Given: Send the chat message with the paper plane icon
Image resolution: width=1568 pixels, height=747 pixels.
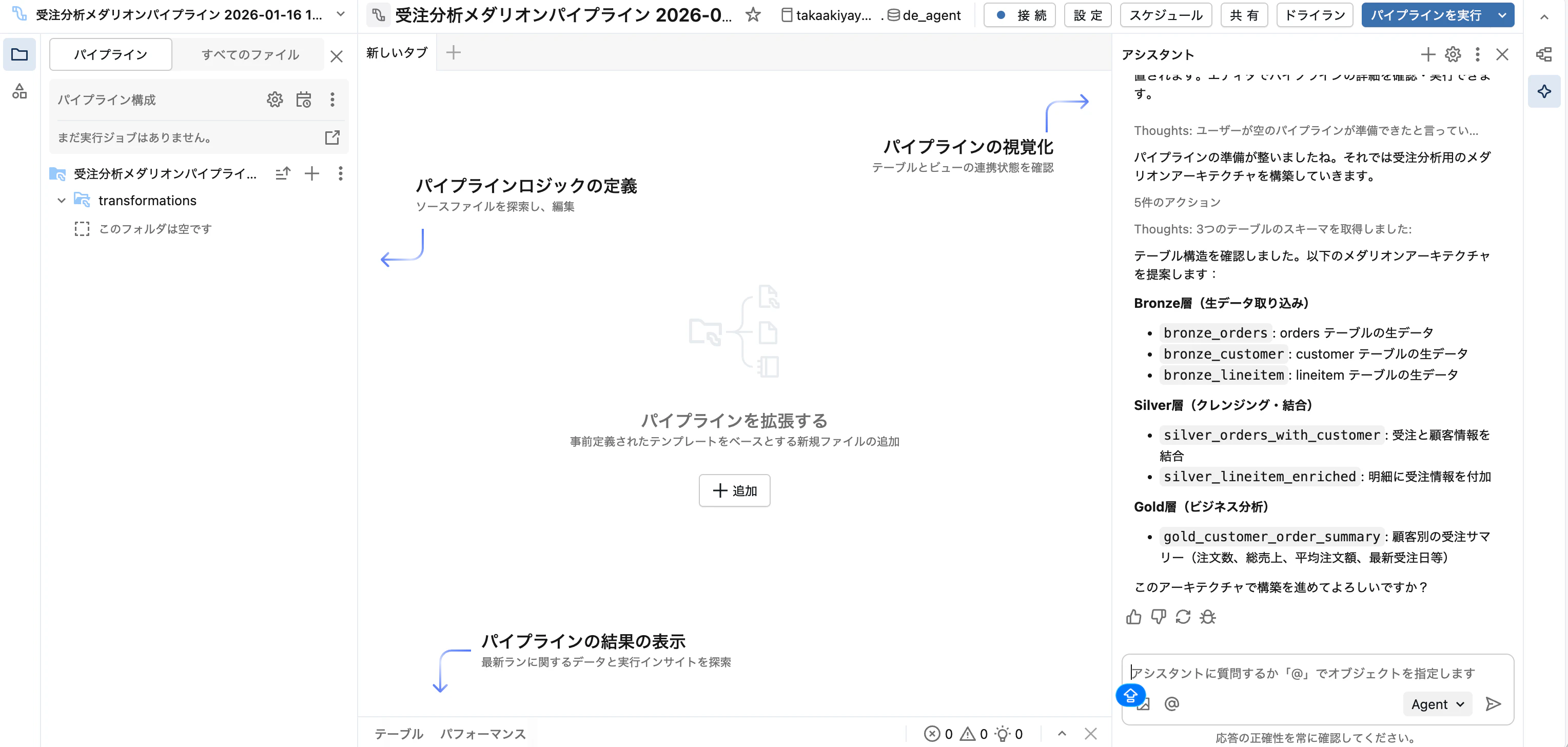Looking at the screenshot, I should [1494, 704].
